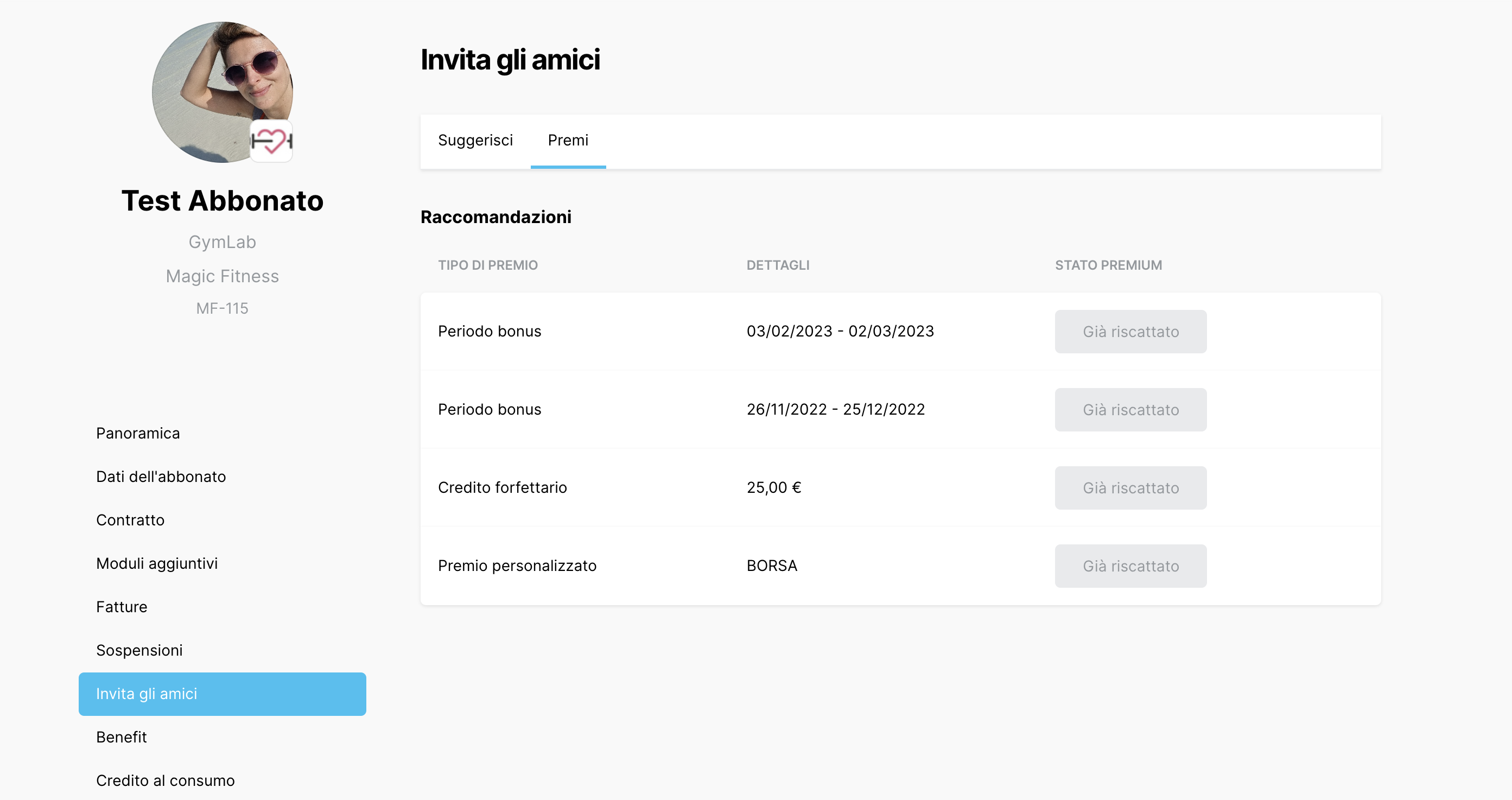1512x800 pixels.
Task: Select the highlighted Invita gli amici item
Action: (x=223, y=694)
